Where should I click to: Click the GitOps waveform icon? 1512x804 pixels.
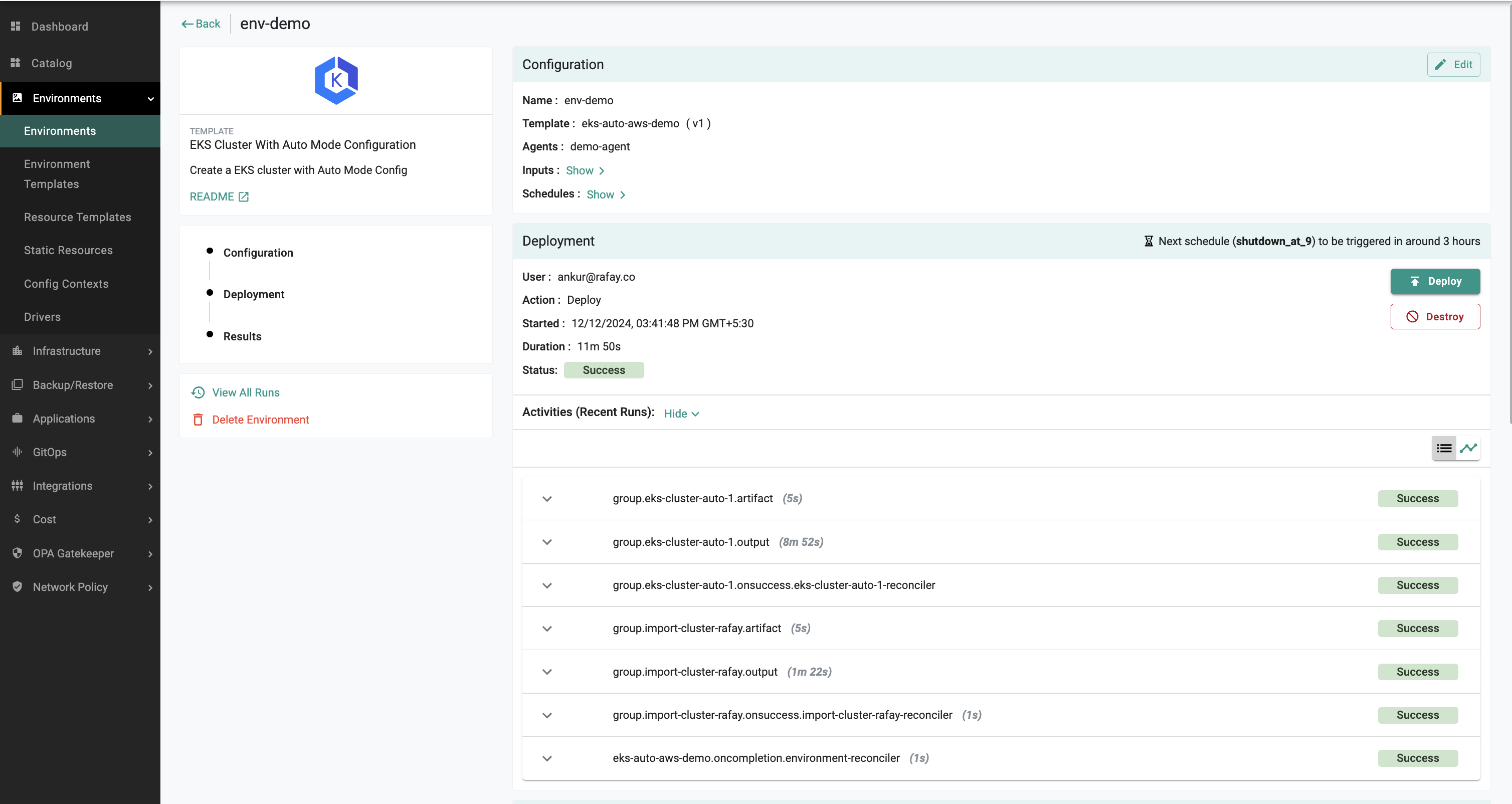click(18, 451)
